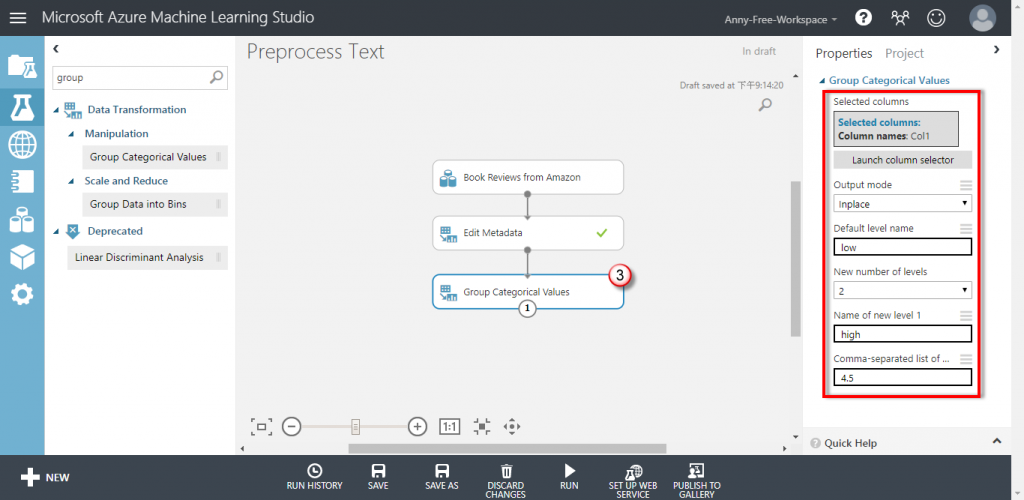Viewport: 1024px width, 500px height.
Task: Open Output mode parameter options menu icon
Action: tap(966, 185)
